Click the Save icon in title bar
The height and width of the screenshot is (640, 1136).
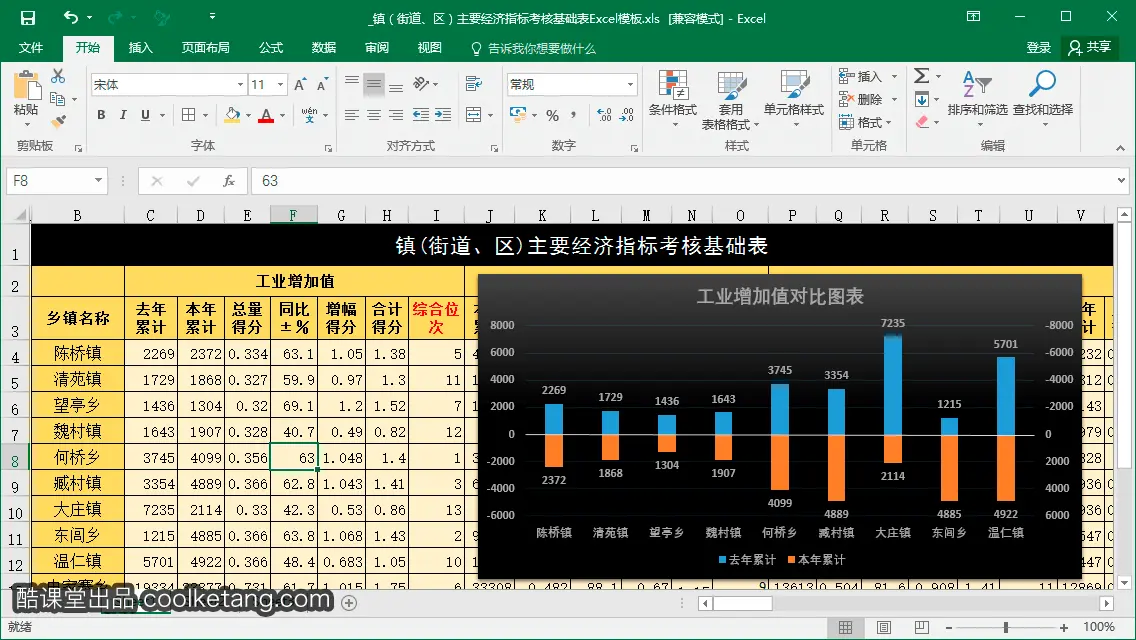tap(28, 18)
